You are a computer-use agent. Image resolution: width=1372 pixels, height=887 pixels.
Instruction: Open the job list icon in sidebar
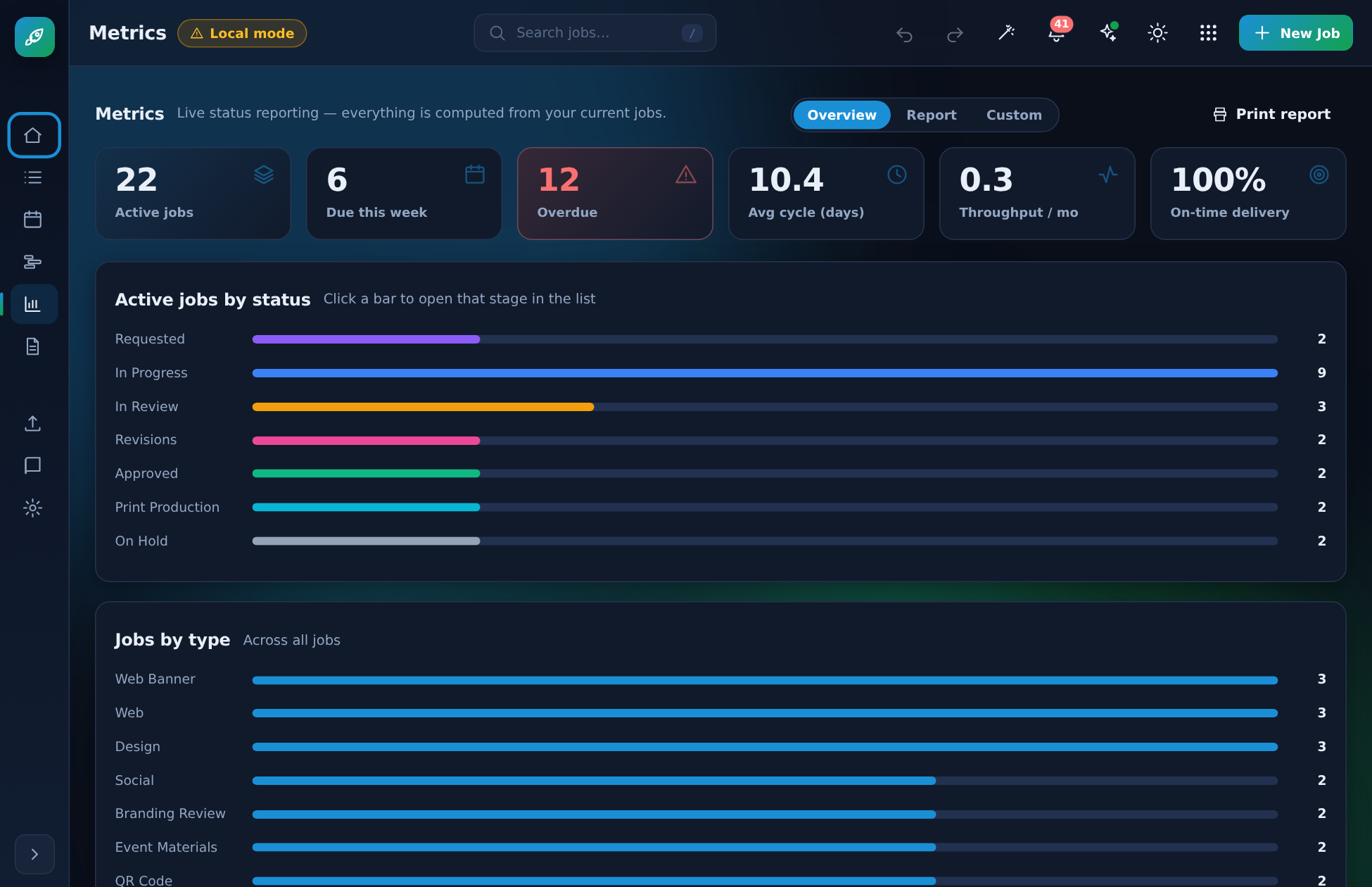pos(33,177)
